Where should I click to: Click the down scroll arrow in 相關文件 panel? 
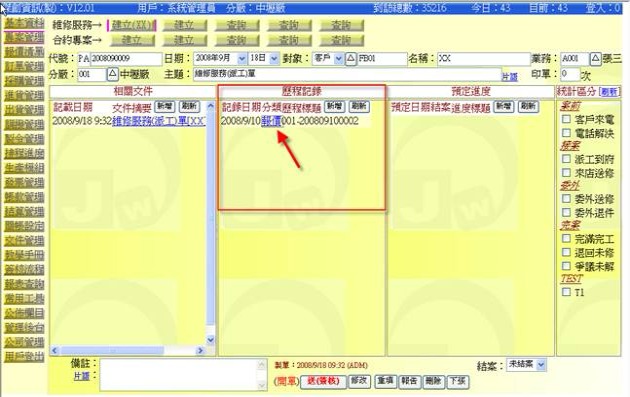(x=211, y=340)
